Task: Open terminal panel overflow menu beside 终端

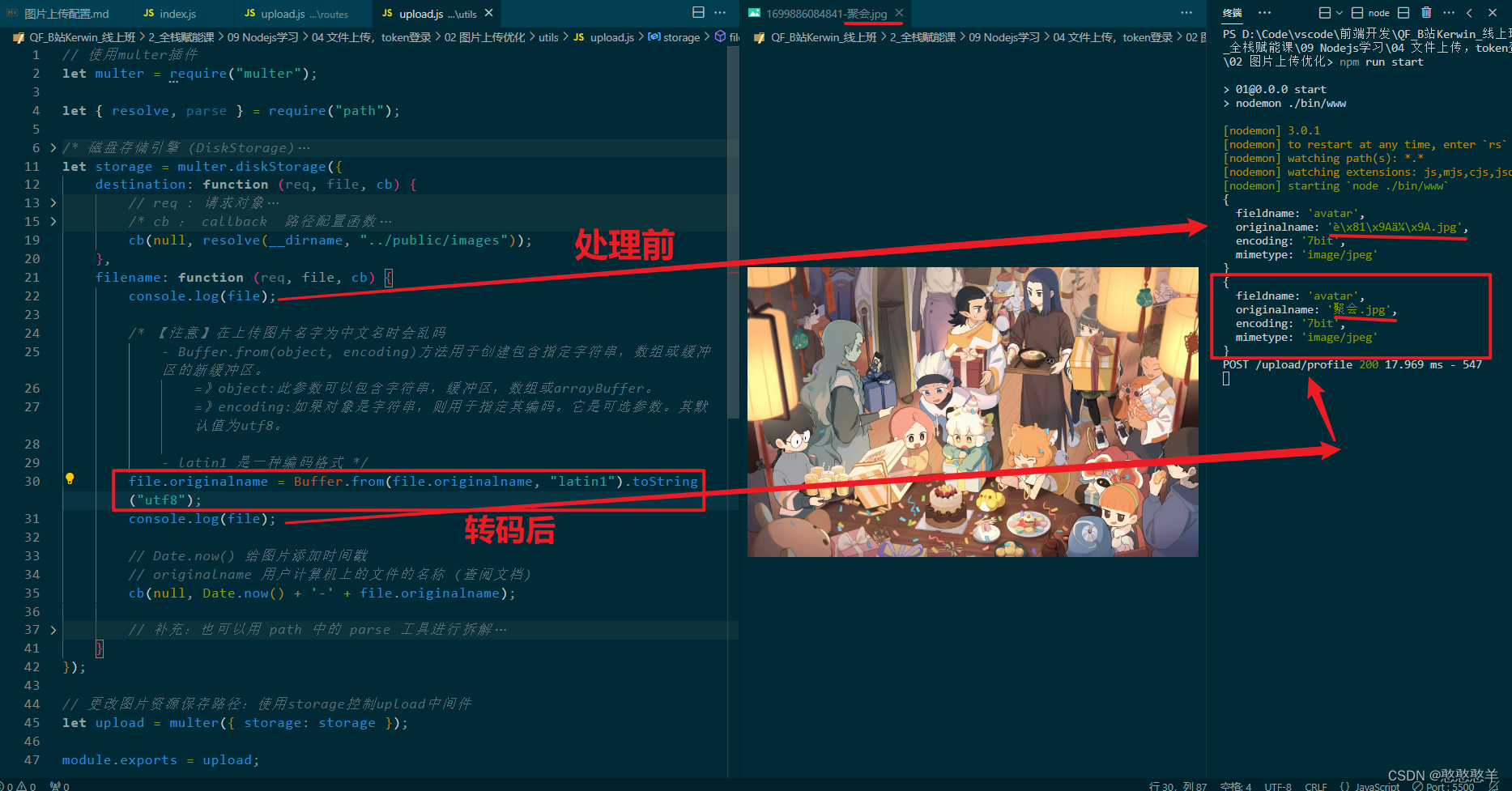Action: [1264, 13]
